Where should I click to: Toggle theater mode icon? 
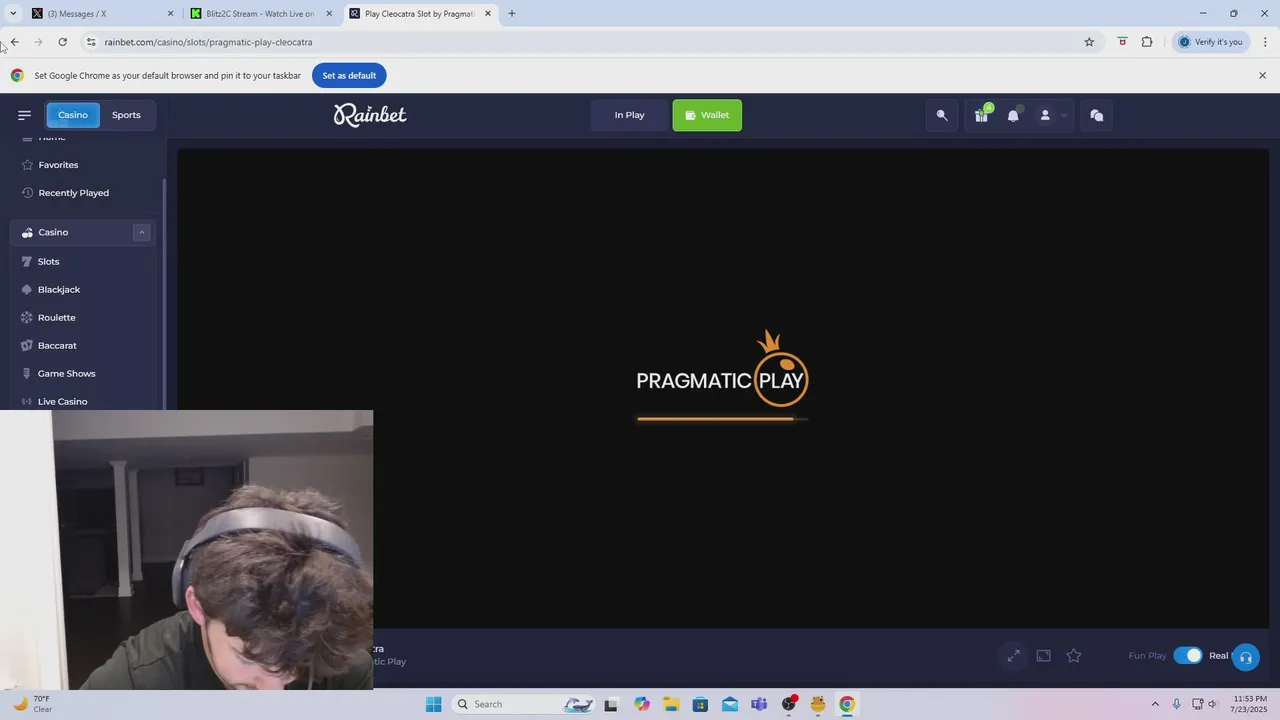click(x=1043, y=656)
